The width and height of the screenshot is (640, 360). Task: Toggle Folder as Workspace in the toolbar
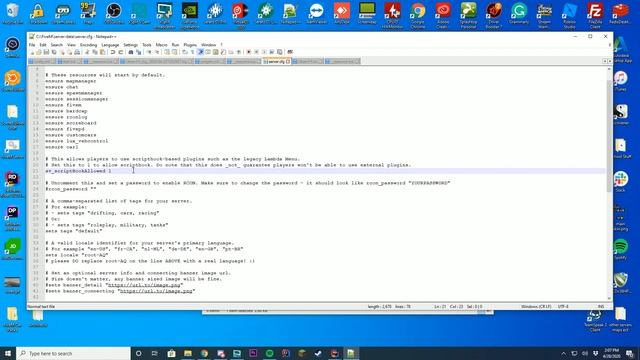pyautogui.click(x=231, y=52)
